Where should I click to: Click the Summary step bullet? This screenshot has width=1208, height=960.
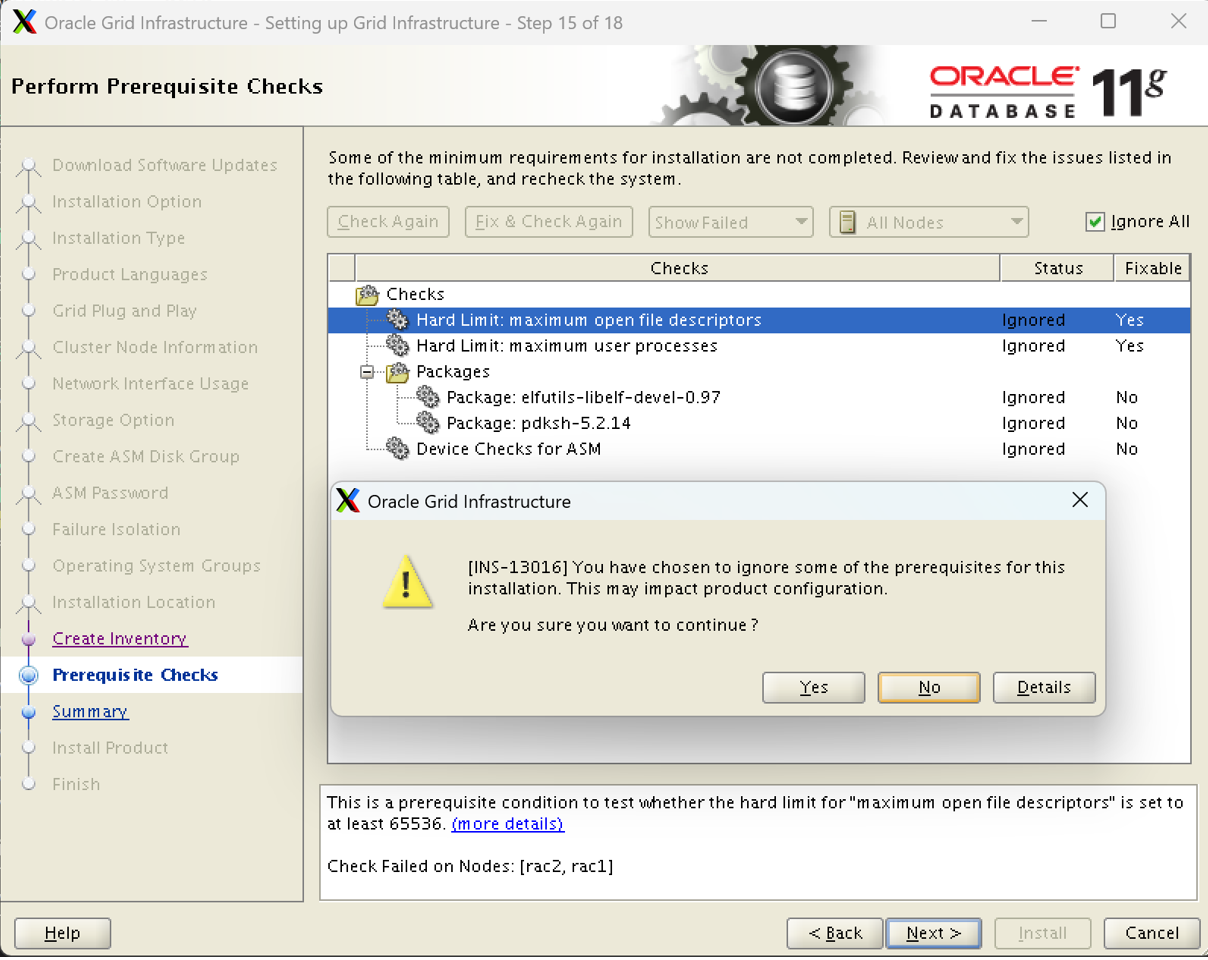29,712
